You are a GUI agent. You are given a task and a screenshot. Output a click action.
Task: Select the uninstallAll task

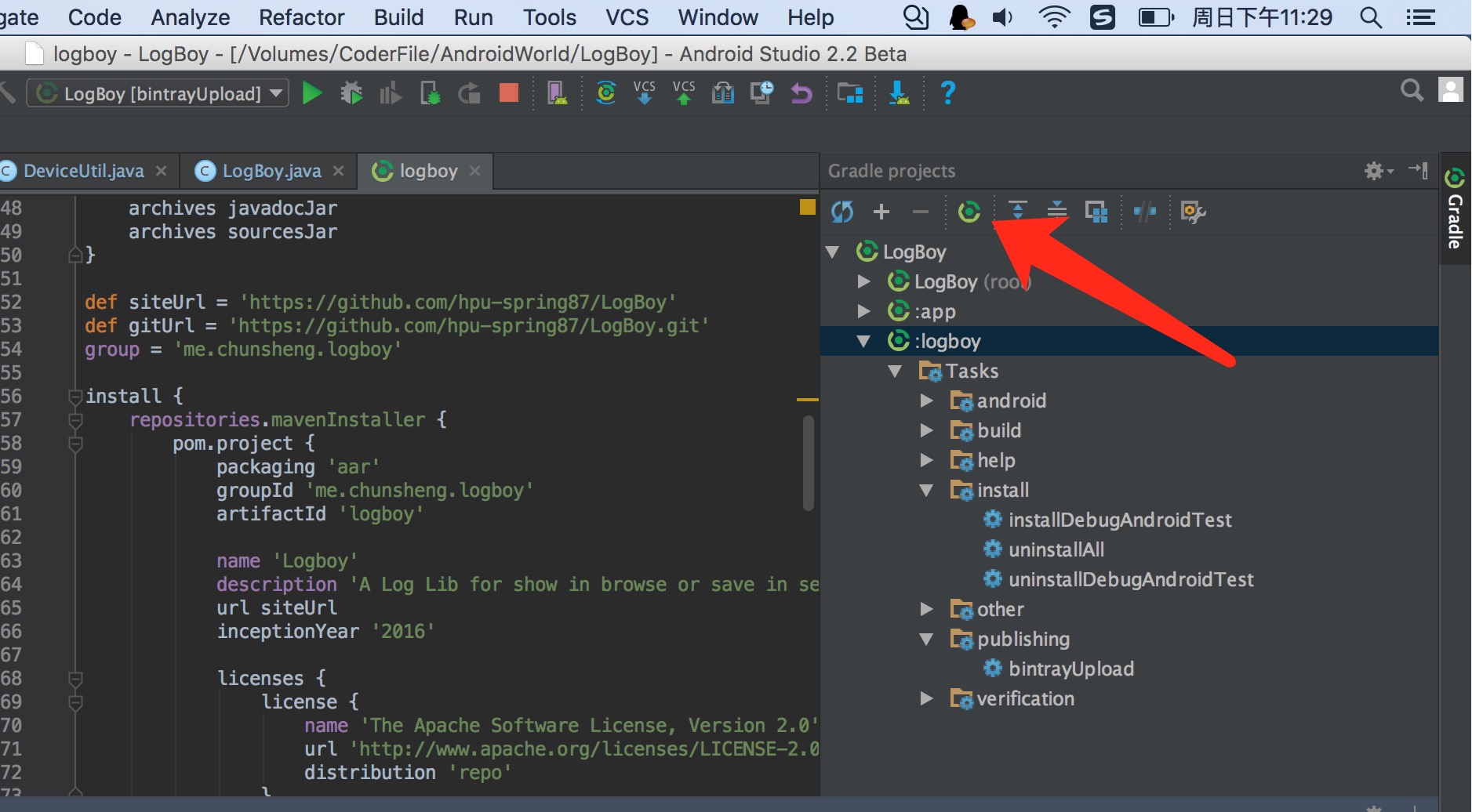[1056, 549]
